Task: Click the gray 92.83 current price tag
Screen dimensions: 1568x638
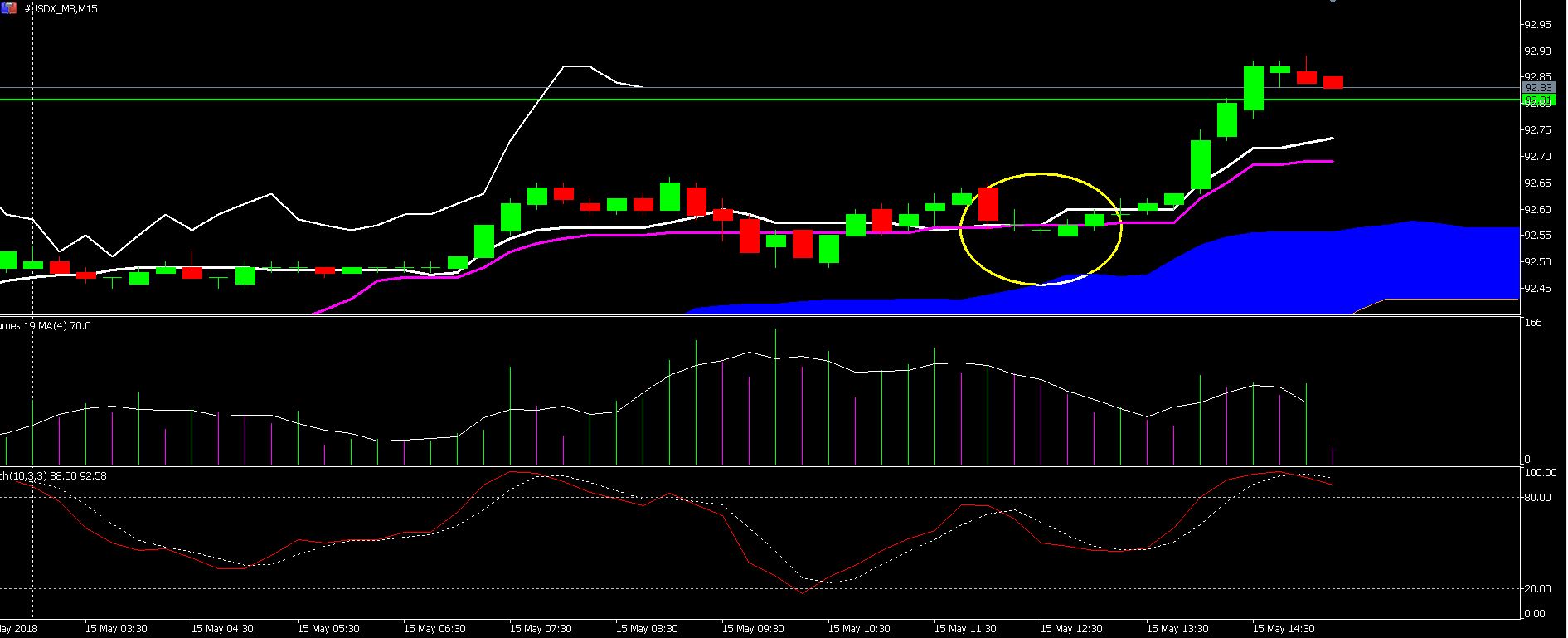Action: tap(1537, 87)
